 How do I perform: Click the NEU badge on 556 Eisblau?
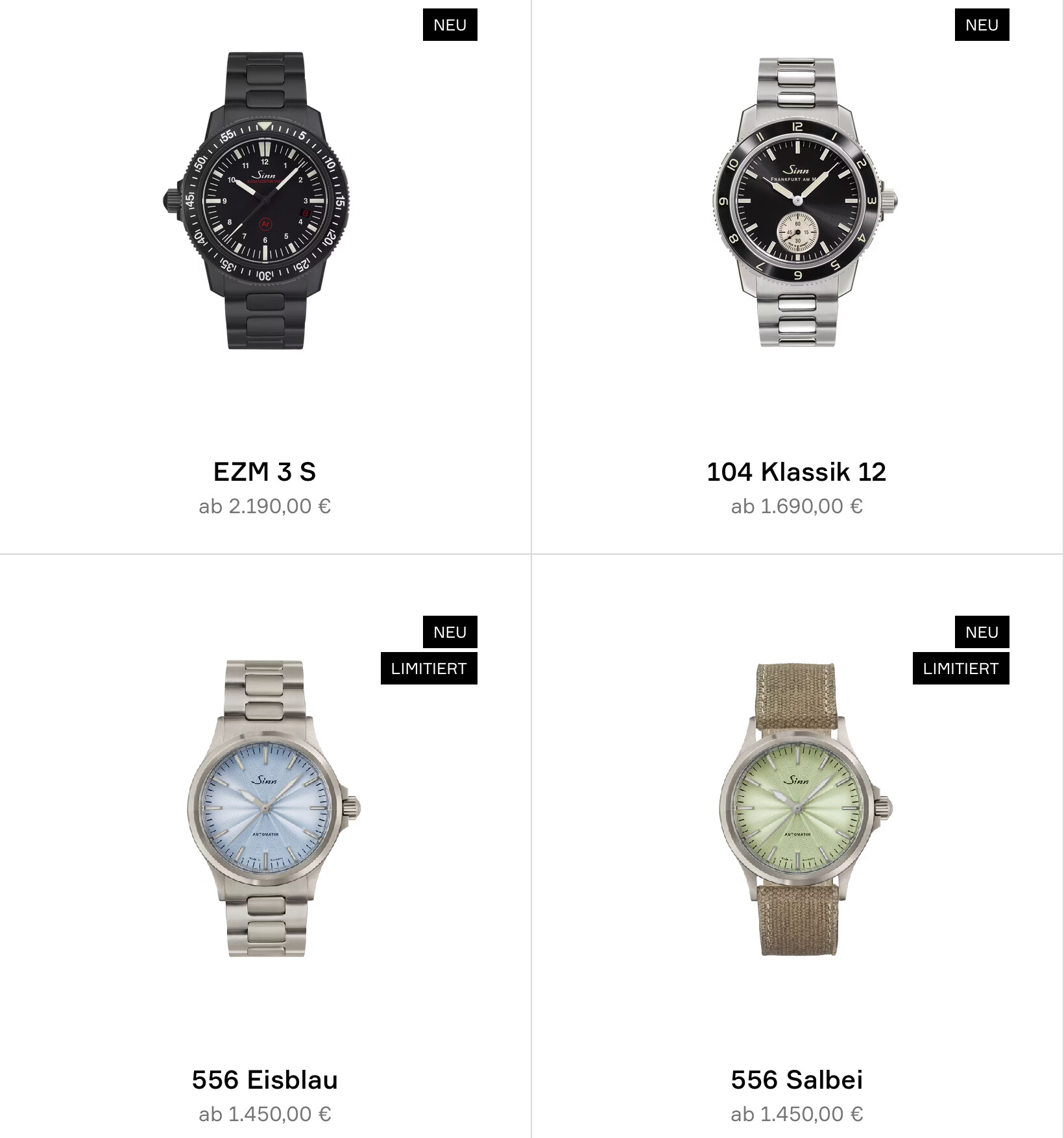(450, 632)
